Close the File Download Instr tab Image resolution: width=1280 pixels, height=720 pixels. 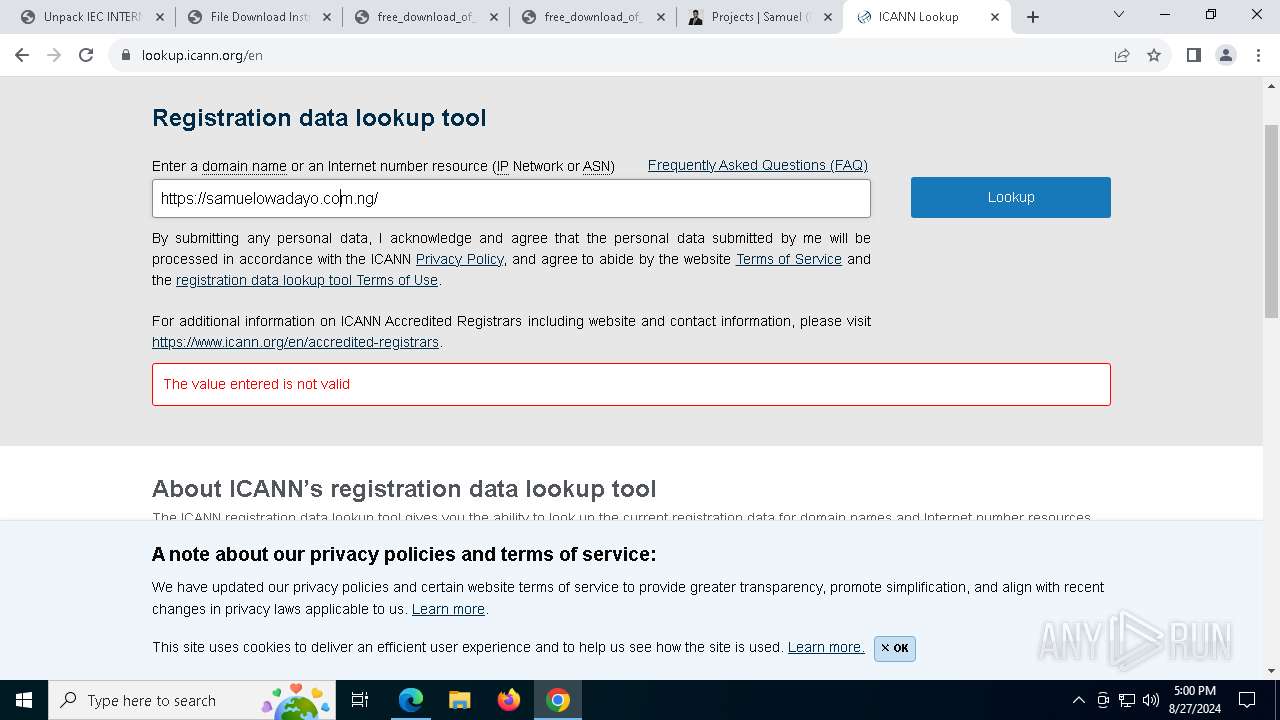(327, 17)
